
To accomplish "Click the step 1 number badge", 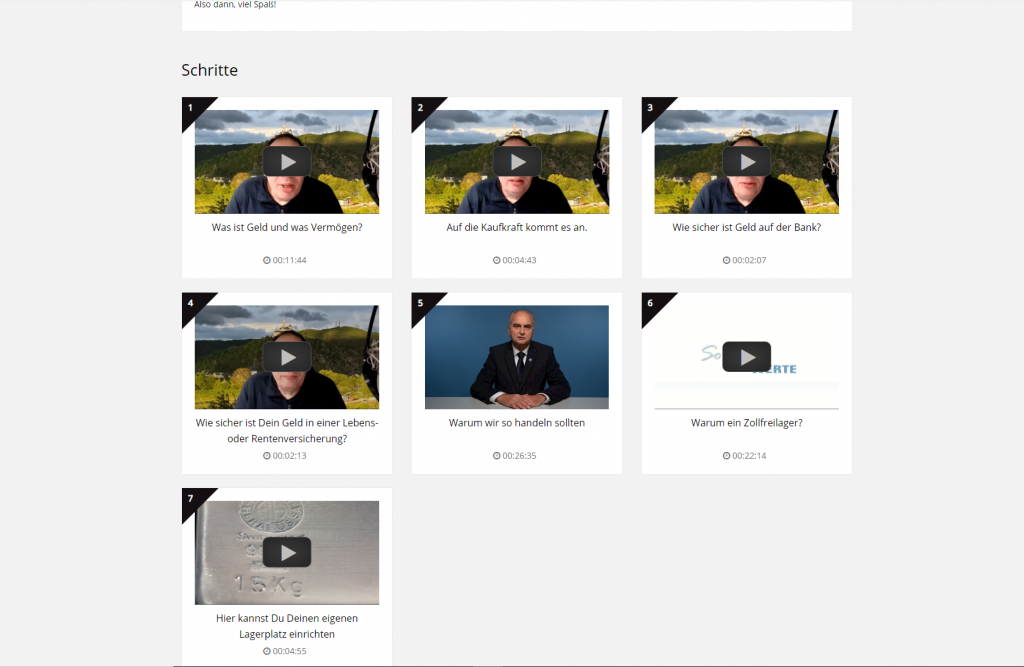I will 191,107.
